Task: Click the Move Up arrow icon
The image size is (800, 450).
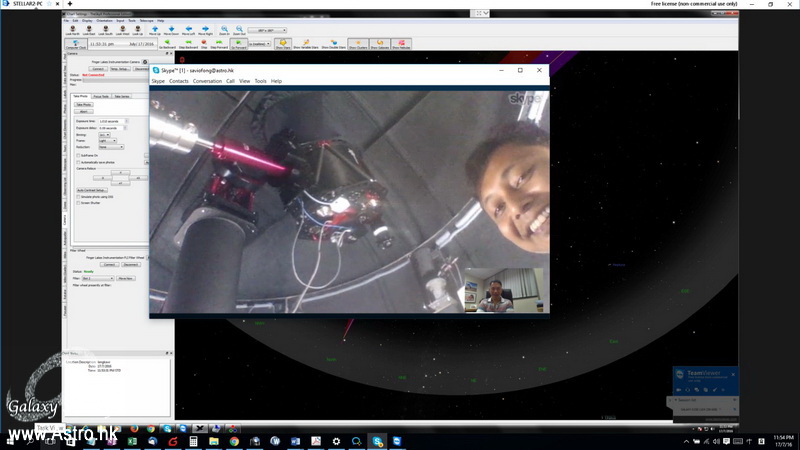Action: [154, 29]
